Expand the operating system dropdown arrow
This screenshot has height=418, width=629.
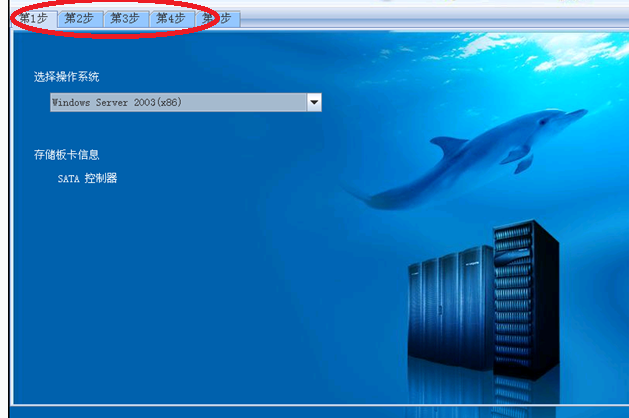point(314,102)
